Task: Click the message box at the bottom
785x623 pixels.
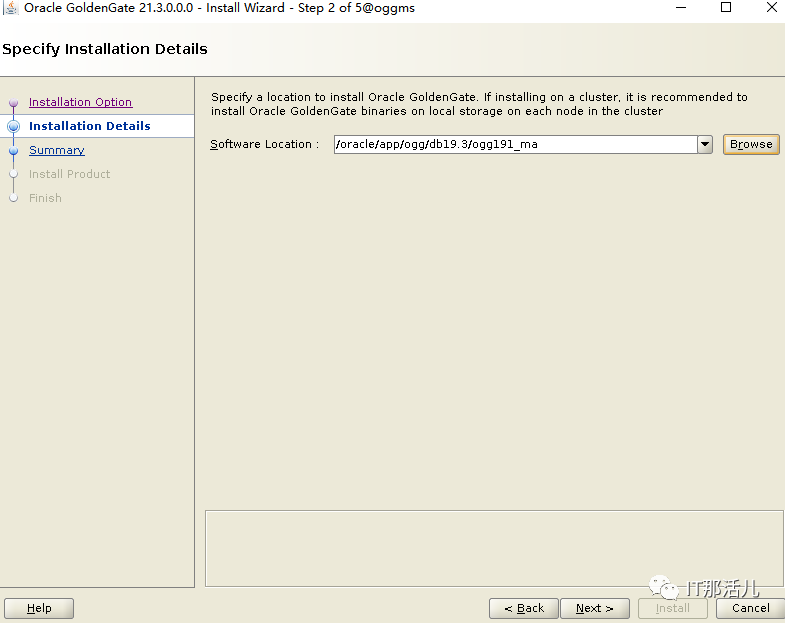Action: [494, 548]
